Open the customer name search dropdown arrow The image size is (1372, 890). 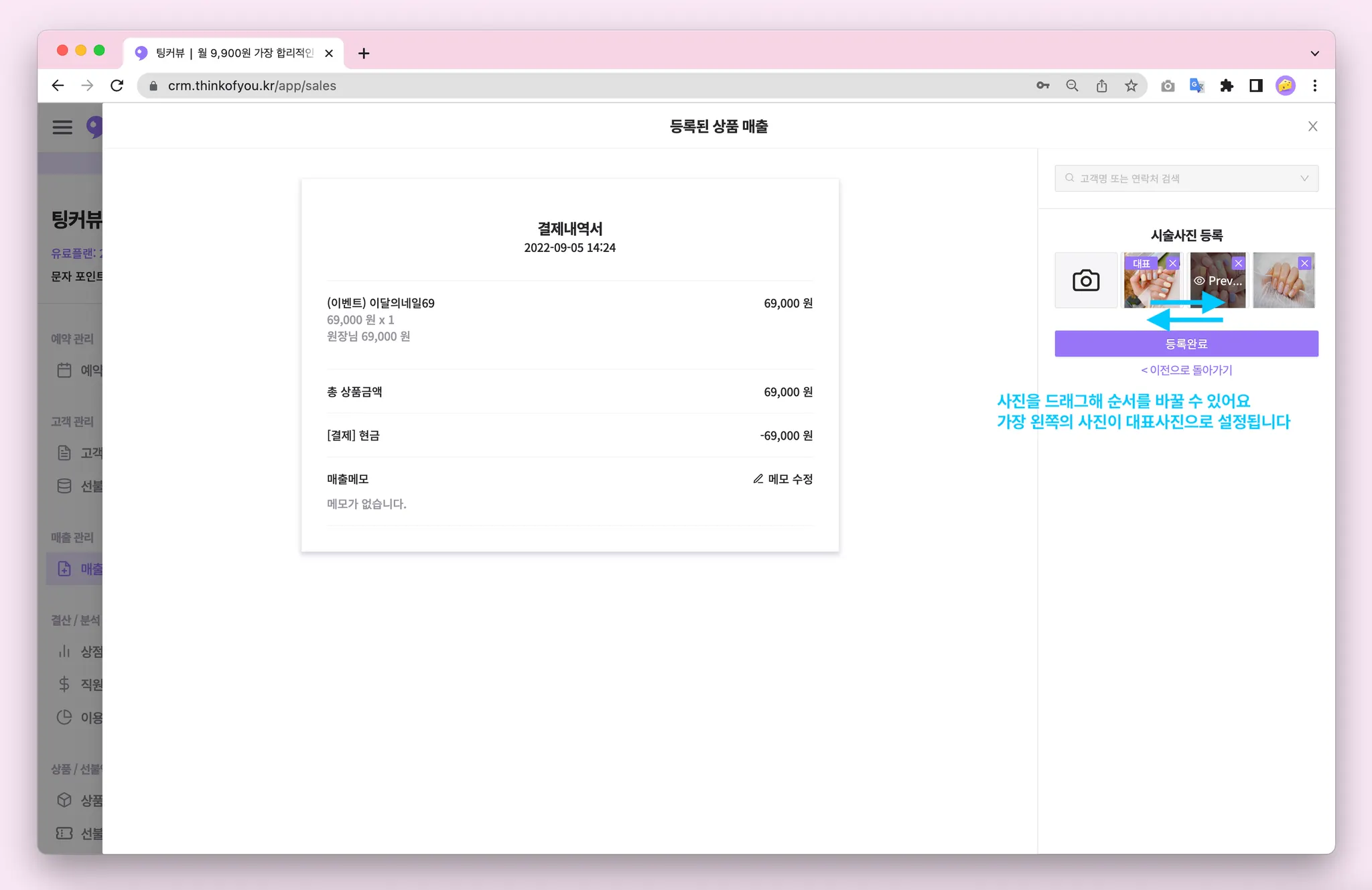[1304, 178]
